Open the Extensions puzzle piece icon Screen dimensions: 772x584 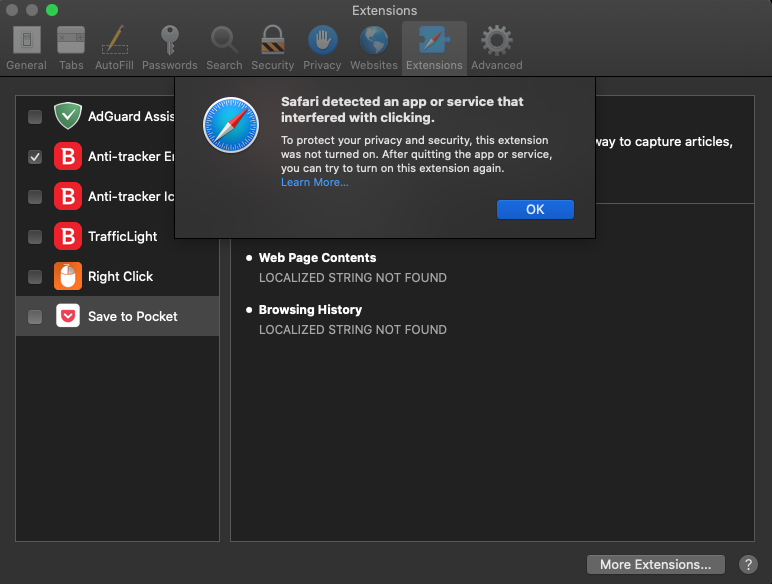click(x=434, y=39)
